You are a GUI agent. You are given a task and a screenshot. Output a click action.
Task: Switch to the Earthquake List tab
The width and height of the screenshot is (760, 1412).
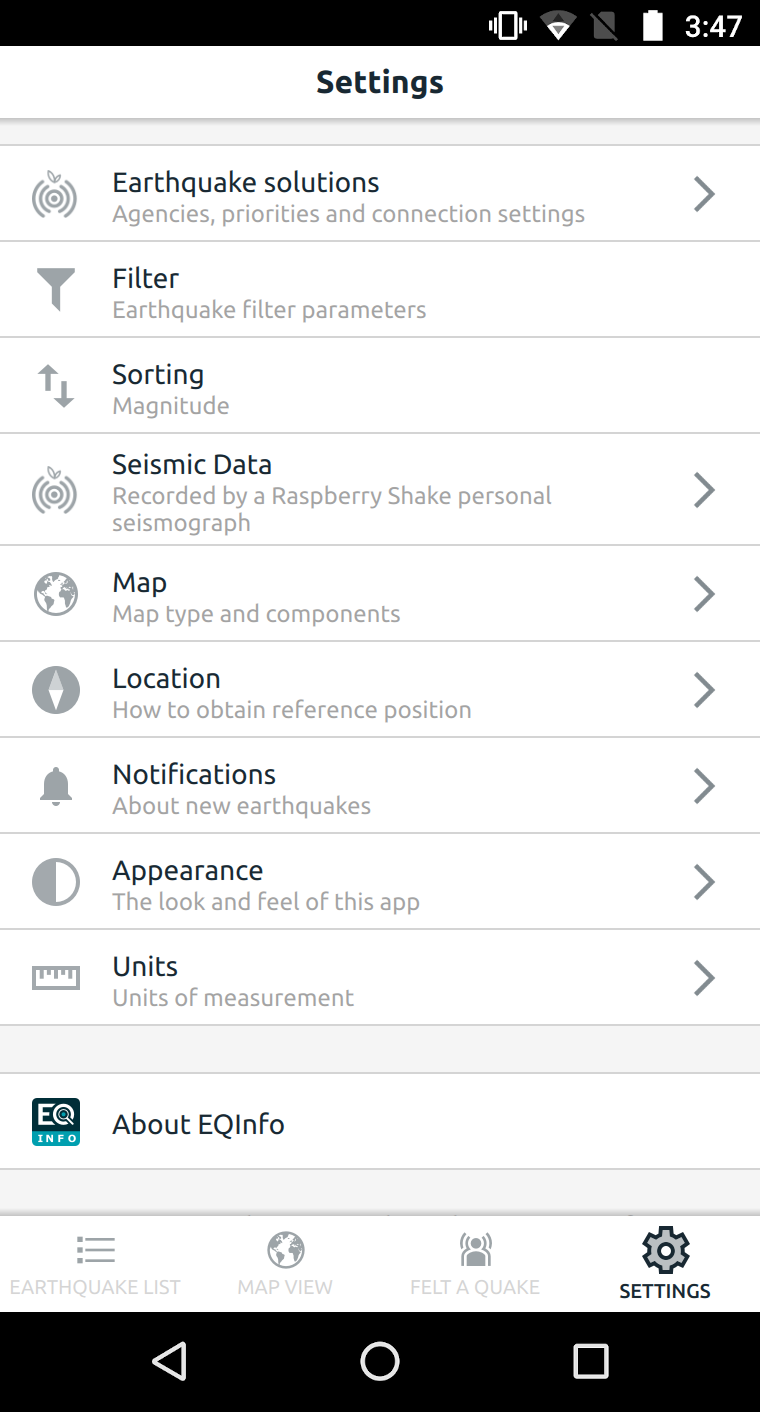click(x=95, y=1264)
